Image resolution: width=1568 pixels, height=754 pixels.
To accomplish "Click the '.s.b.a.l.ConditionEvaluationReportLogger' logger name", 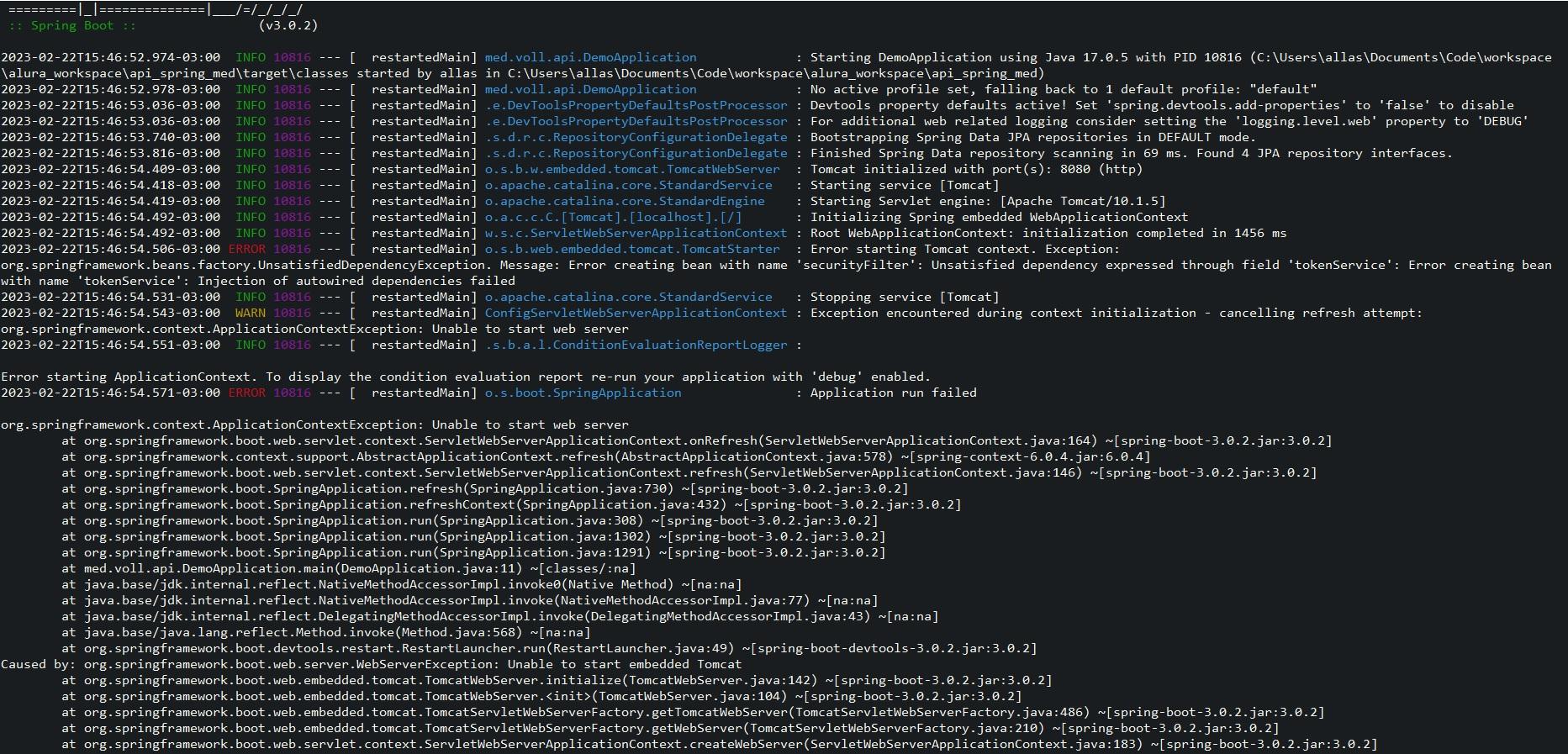I will click(x=636, y=345).
